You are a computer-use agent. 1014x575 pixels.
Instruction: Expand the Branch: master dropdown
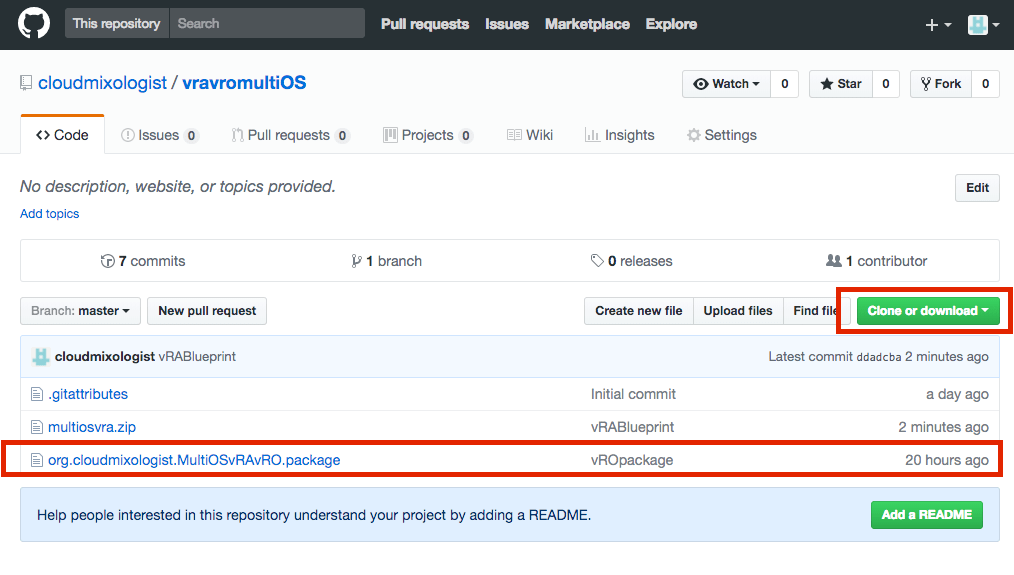pos(80,311)
